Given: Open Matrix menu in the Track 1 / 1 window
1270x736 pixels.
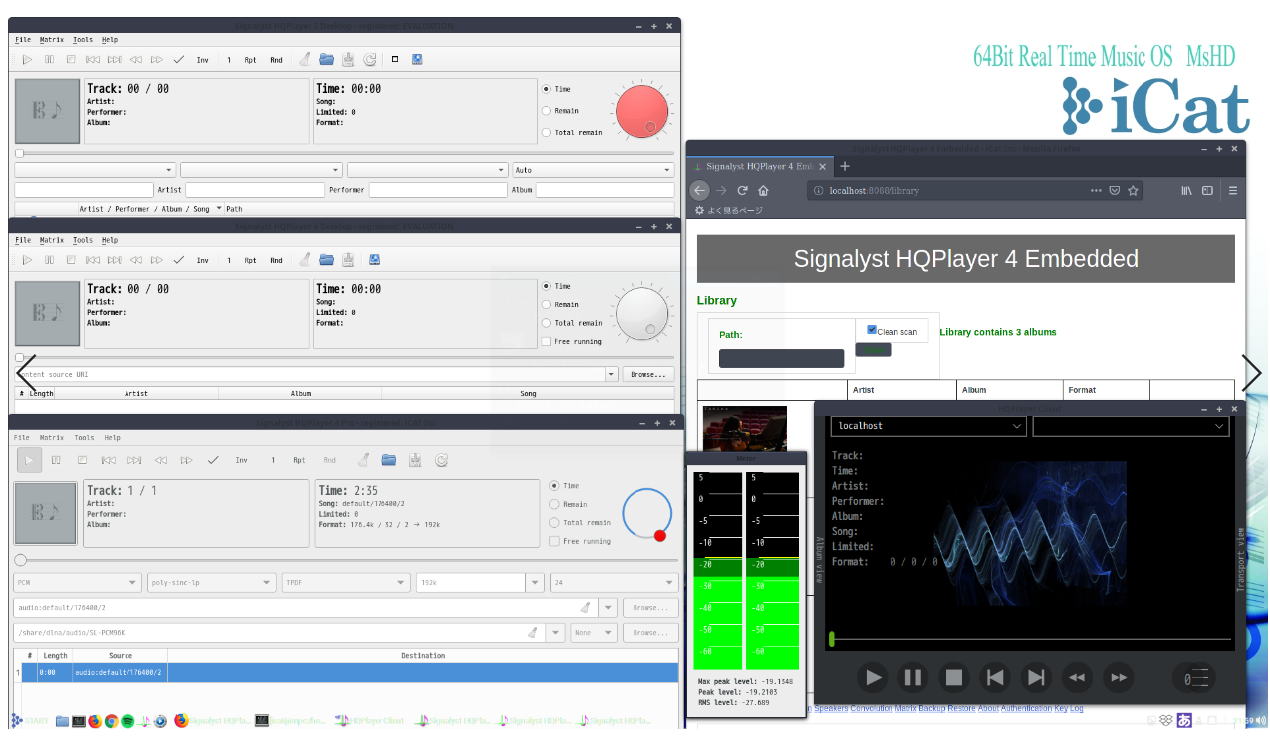Looking at the screenshot, I should [x=52, y=437].
